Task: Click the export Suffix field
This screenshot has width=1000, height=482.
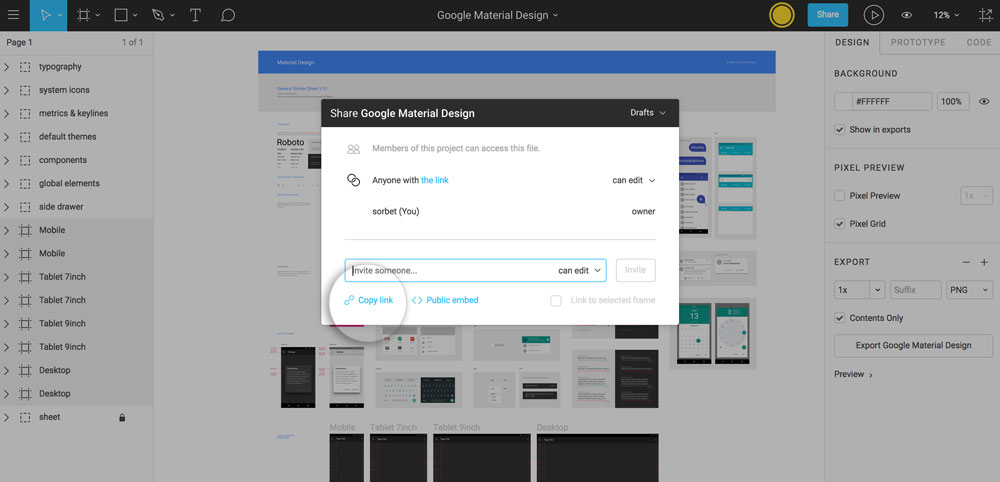Action: point(916,290)
